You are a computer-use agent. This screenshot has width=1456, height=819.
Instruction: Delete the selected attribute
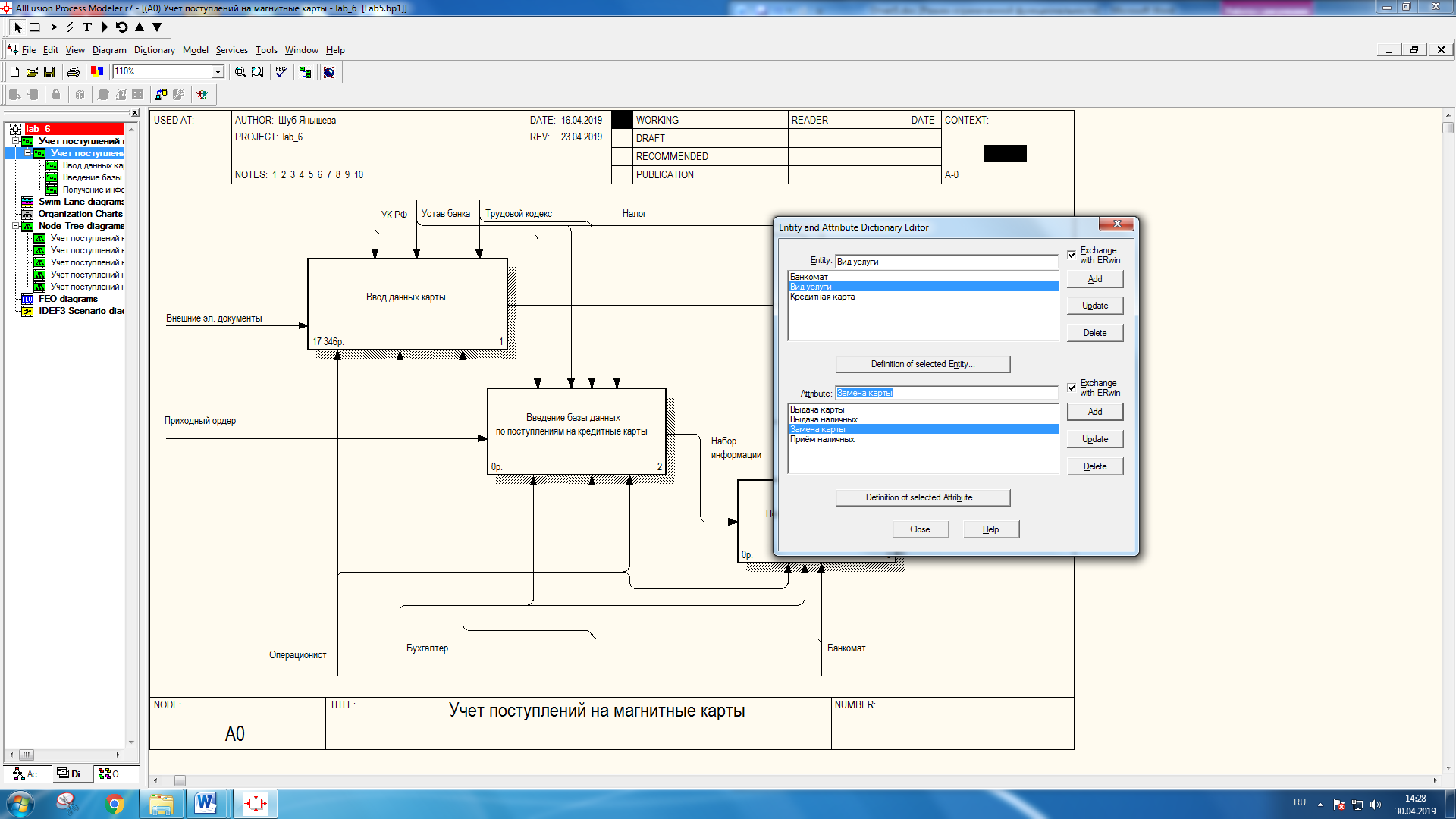coord(1095,466)
